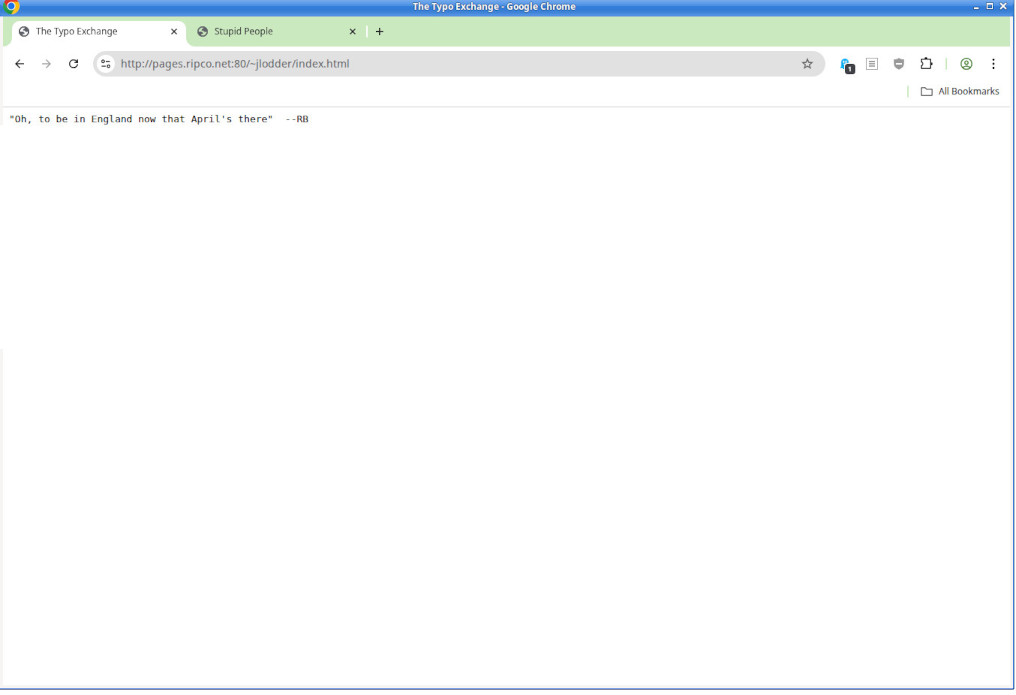1016x695 pixels.
Task: Bookmark this page with the star icon
Action: 807,64
